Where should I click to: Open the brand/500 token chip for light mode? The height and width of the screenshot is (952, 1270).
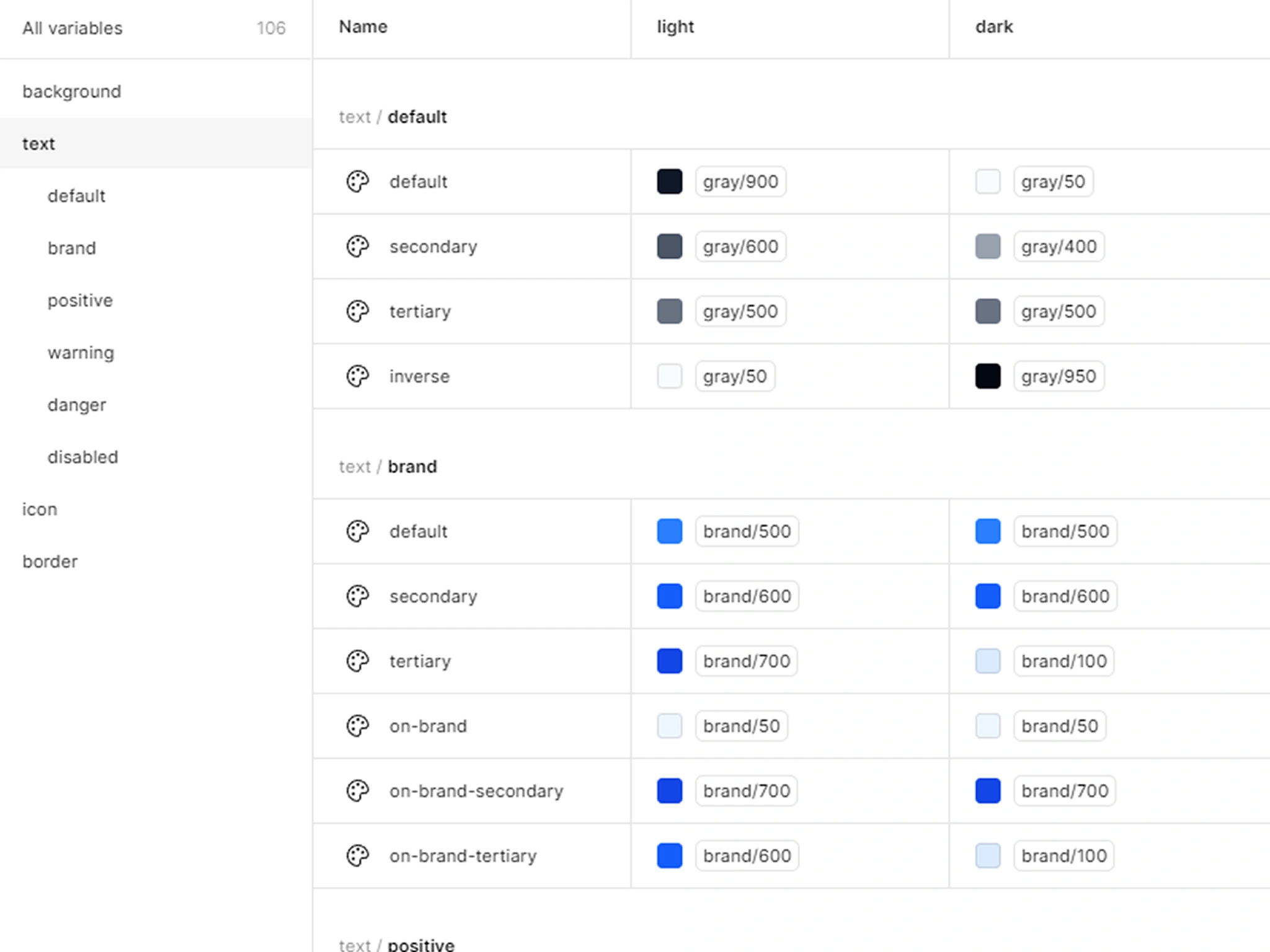[x=747, y=531]
